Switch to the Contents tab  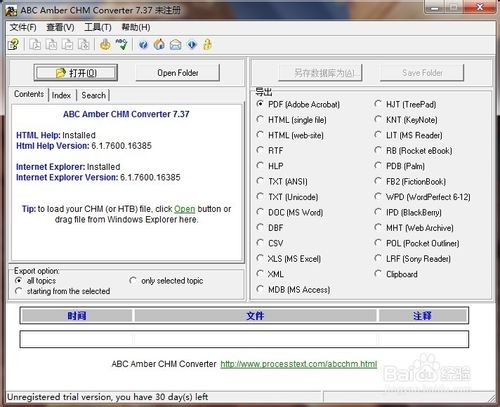(x=29, y=94)
